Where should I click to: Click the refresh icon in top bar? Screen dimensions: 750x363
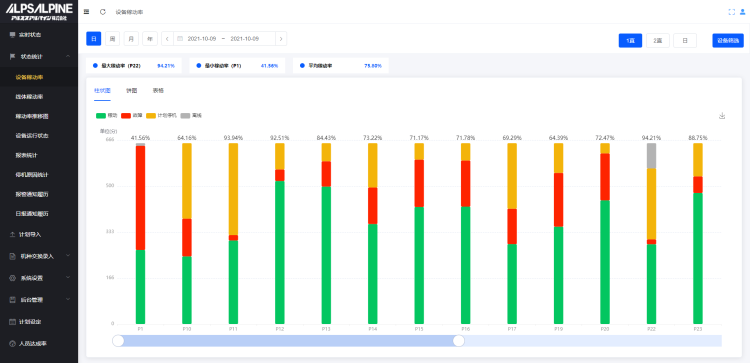tap(102, 12)
